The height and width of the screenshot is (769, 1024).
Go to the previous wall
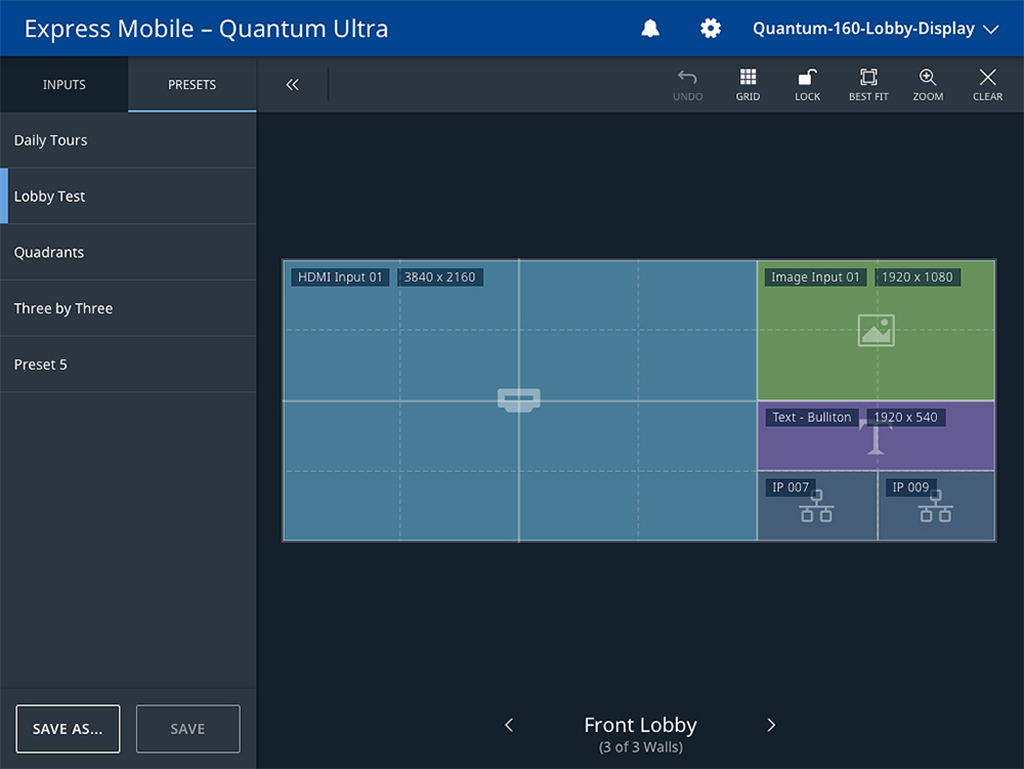point(509,725)
